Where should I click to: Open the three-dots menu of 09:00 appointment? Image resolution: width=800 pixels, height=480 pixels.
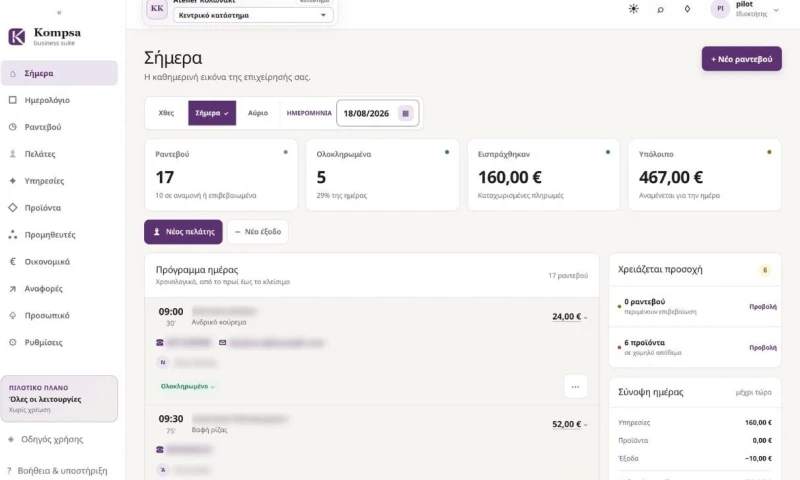[x=576, y=387]
